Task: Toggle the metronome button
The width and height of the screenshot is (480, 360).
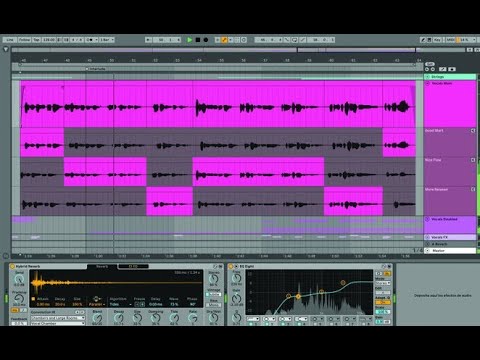Action: [x=89, y=40]
